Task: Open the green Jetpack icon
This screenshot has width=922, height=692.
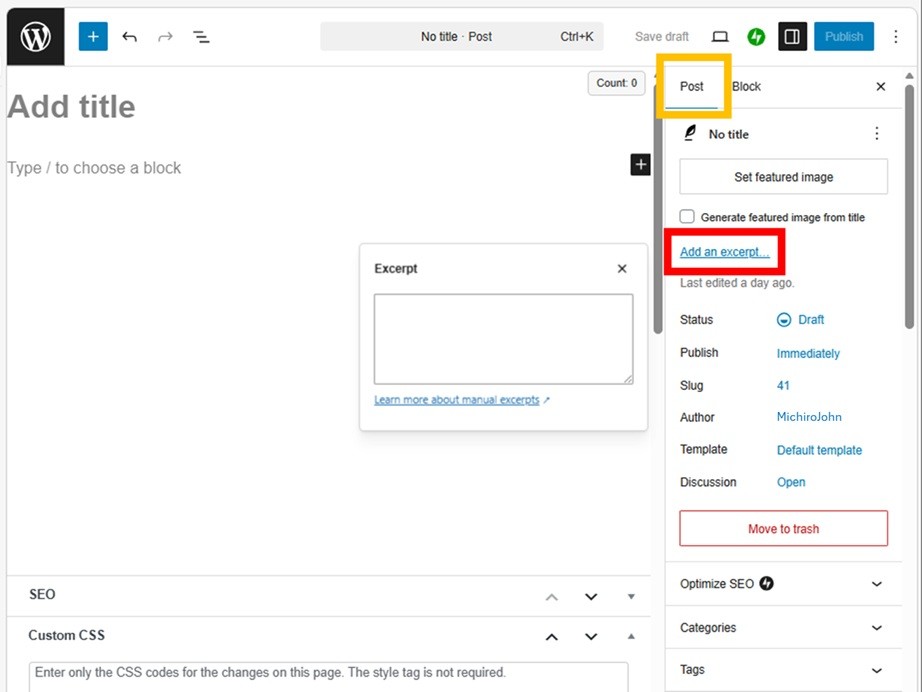Action: click(756, 37)
